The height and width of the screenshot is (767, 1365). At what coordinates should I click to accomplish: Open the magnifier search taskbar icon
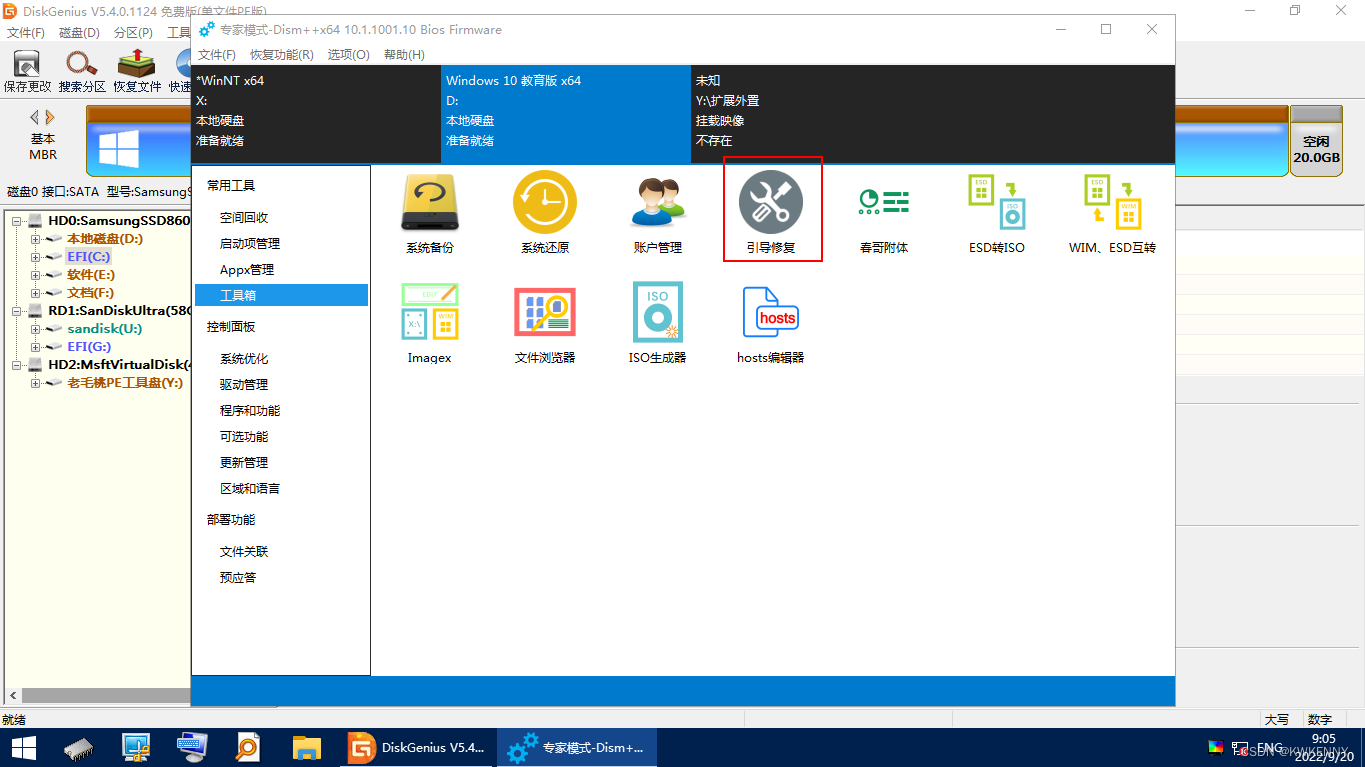pyautogui.click(x=249, y=747)
